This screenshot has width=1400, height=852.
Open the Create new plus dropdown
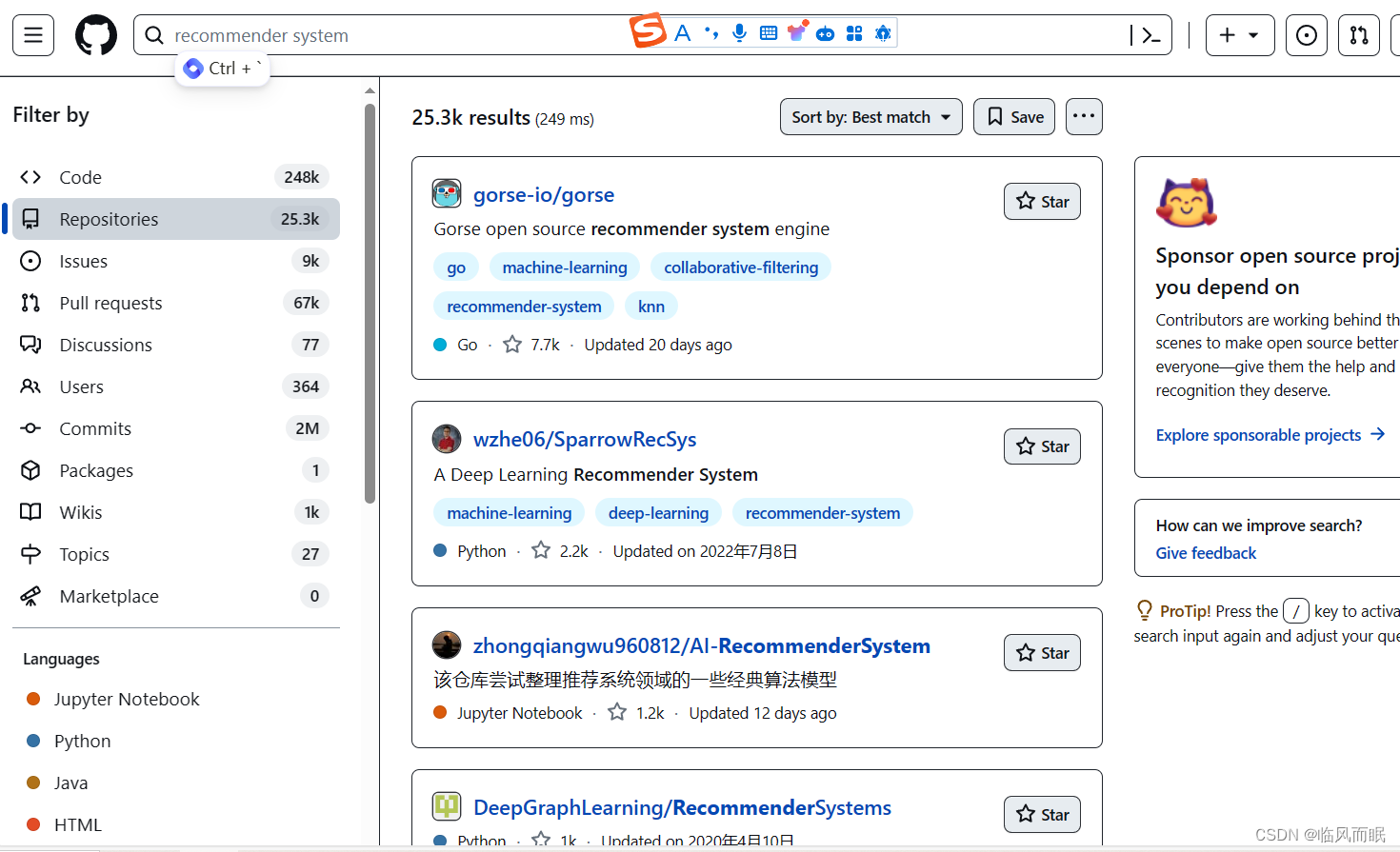coord(1240,35)
